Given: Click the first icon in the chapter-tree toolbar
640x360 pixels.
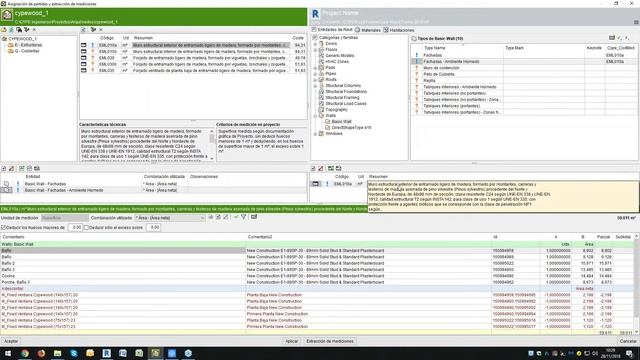Looking at the screenshot, I should click(4, 30).
